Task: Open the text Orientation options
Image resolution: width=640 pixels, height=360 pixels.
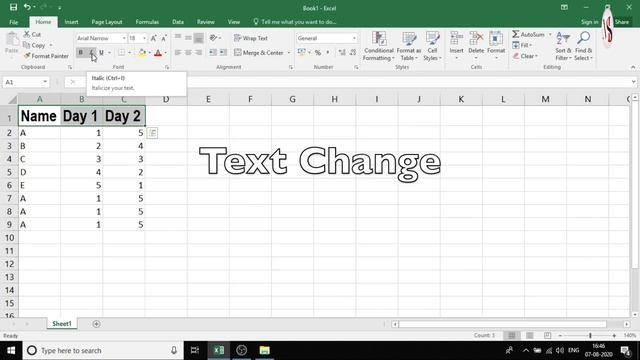Action: tap(214, 38)
